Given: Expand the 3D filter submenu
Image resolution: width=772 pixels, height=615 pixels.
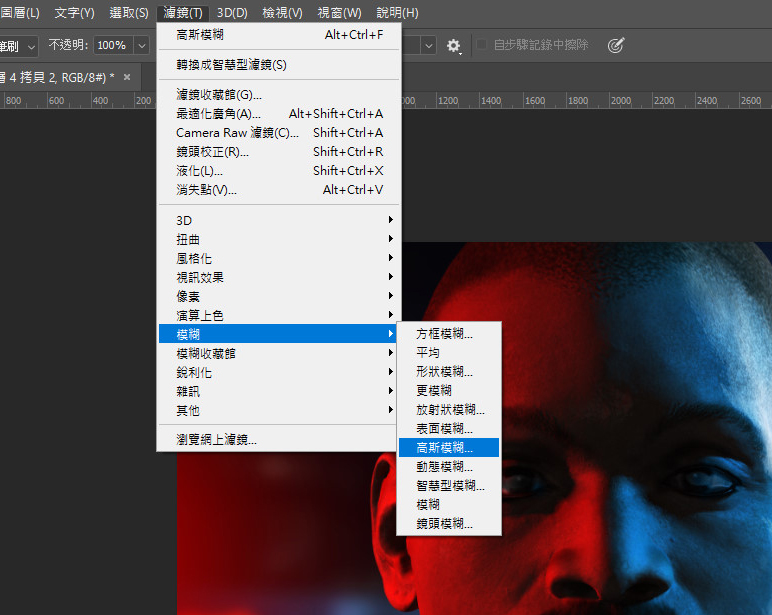Looking at the screenshot, I should point(279,220).
